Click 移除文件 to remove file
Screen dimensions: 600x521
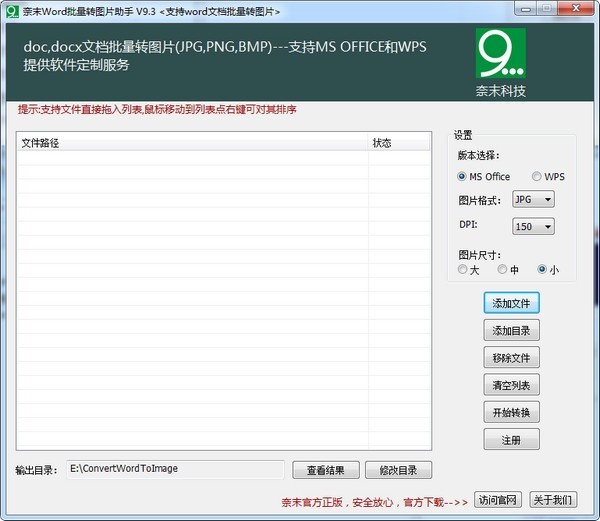tap(511, 358)
